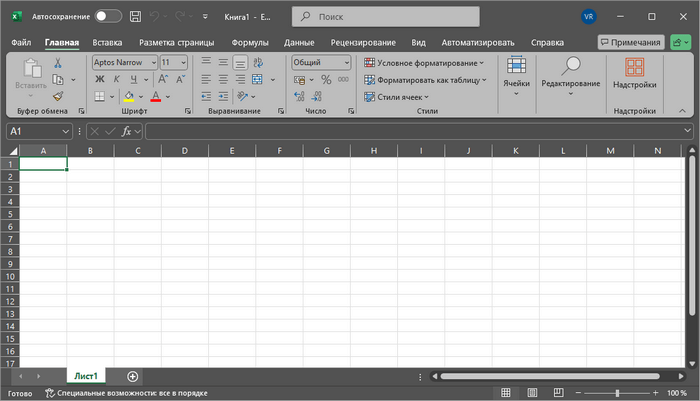Expand the Условное форматирование menu
Viewport: 700px width, 401px height.
pos(424,62)
